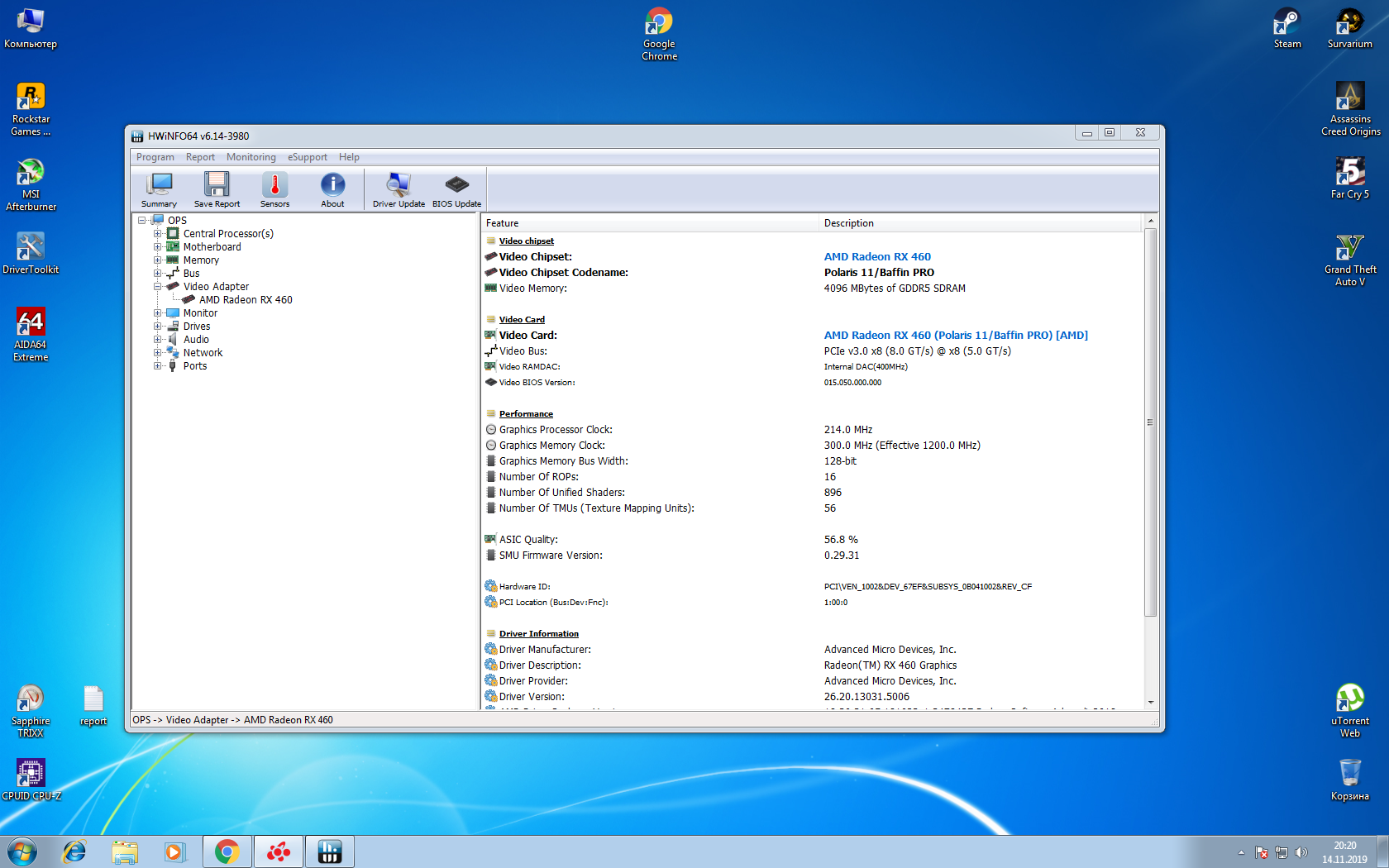Viewport: 1389px width, 868px height.
Task: Open Google Chrome desktop shortcut
Action: (x=659, y=34)
